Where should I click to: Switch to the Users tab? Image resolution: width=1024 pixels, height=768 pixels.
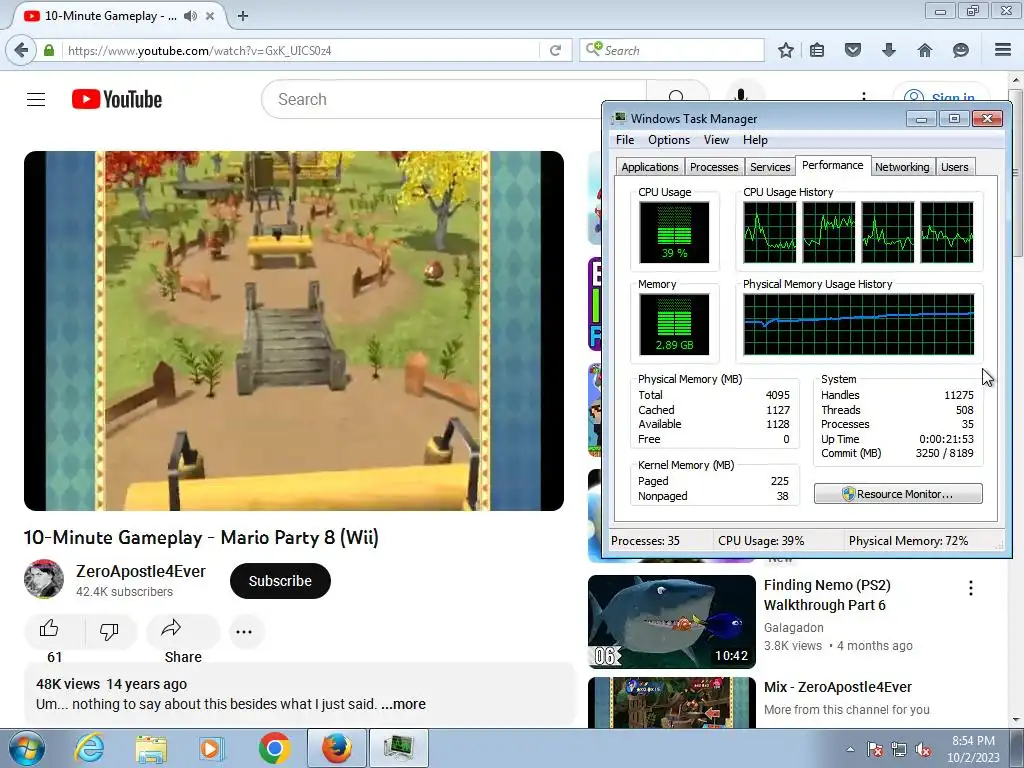(954, 167)
